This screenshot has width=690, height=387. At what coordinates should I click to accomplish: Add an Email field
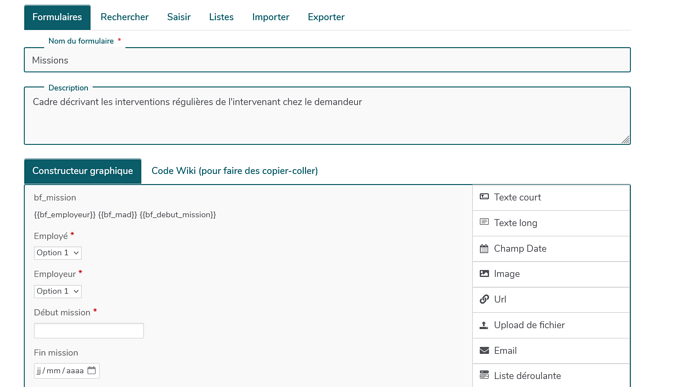pyautogui.click(x=551, y=351)
